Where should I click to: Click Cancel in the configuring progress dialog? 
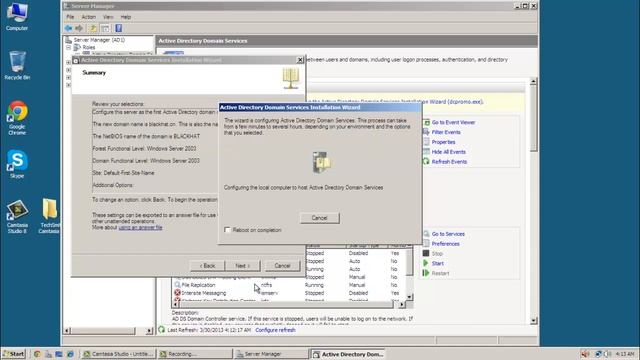[x=320, y=218]
